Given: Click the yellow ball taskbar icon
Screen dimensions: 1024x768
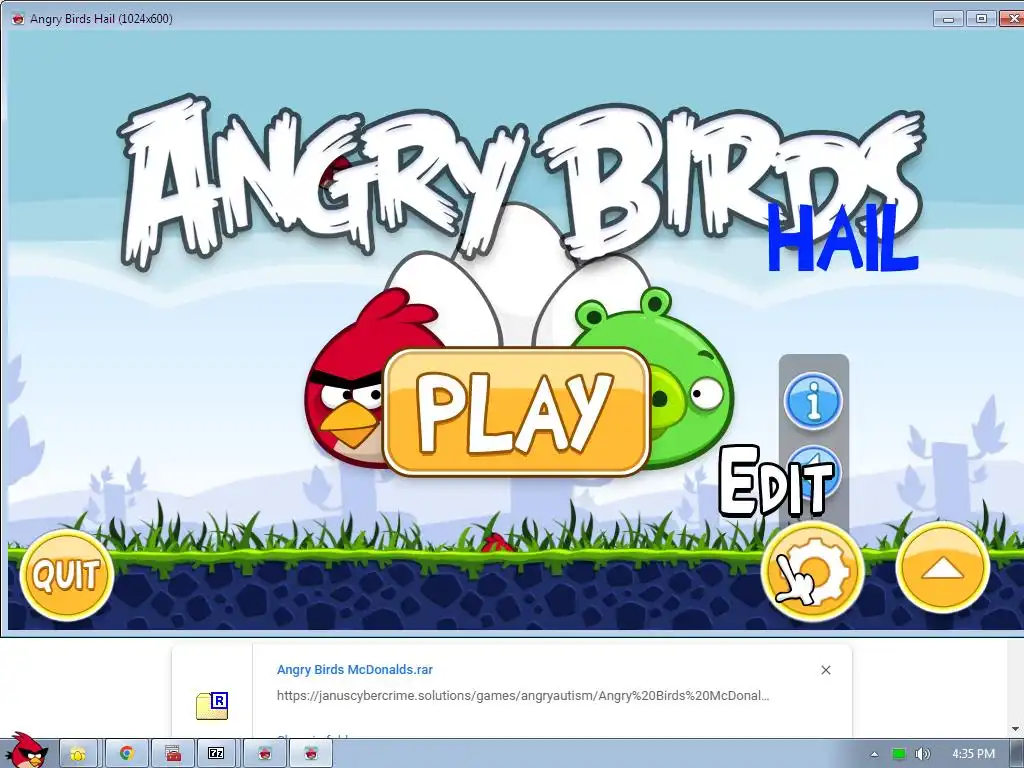Looking at the screenshot, I should point(78,754).
